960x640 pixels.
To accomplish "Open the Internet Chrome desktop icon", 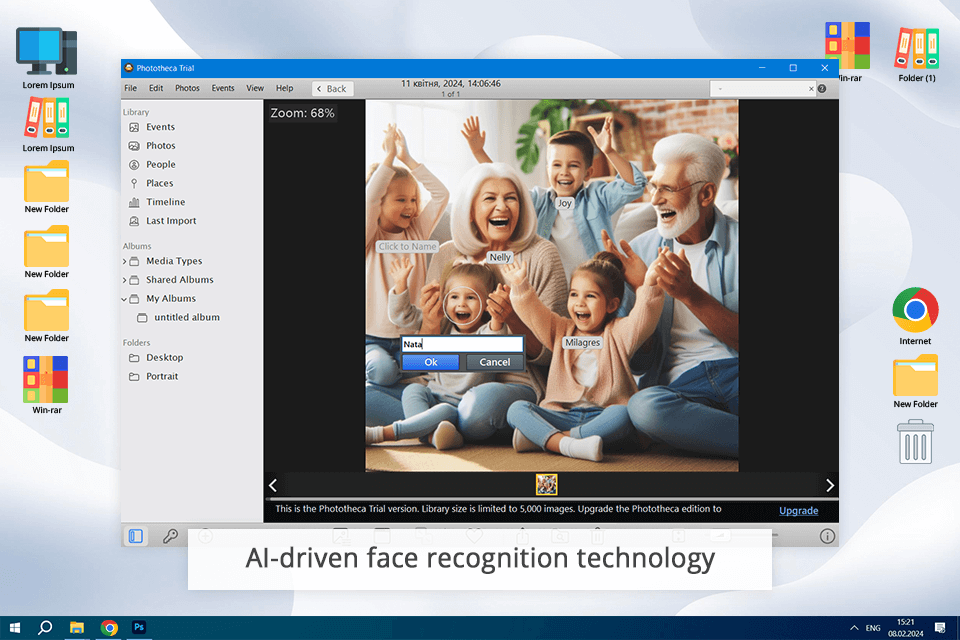I will point(915,317).
